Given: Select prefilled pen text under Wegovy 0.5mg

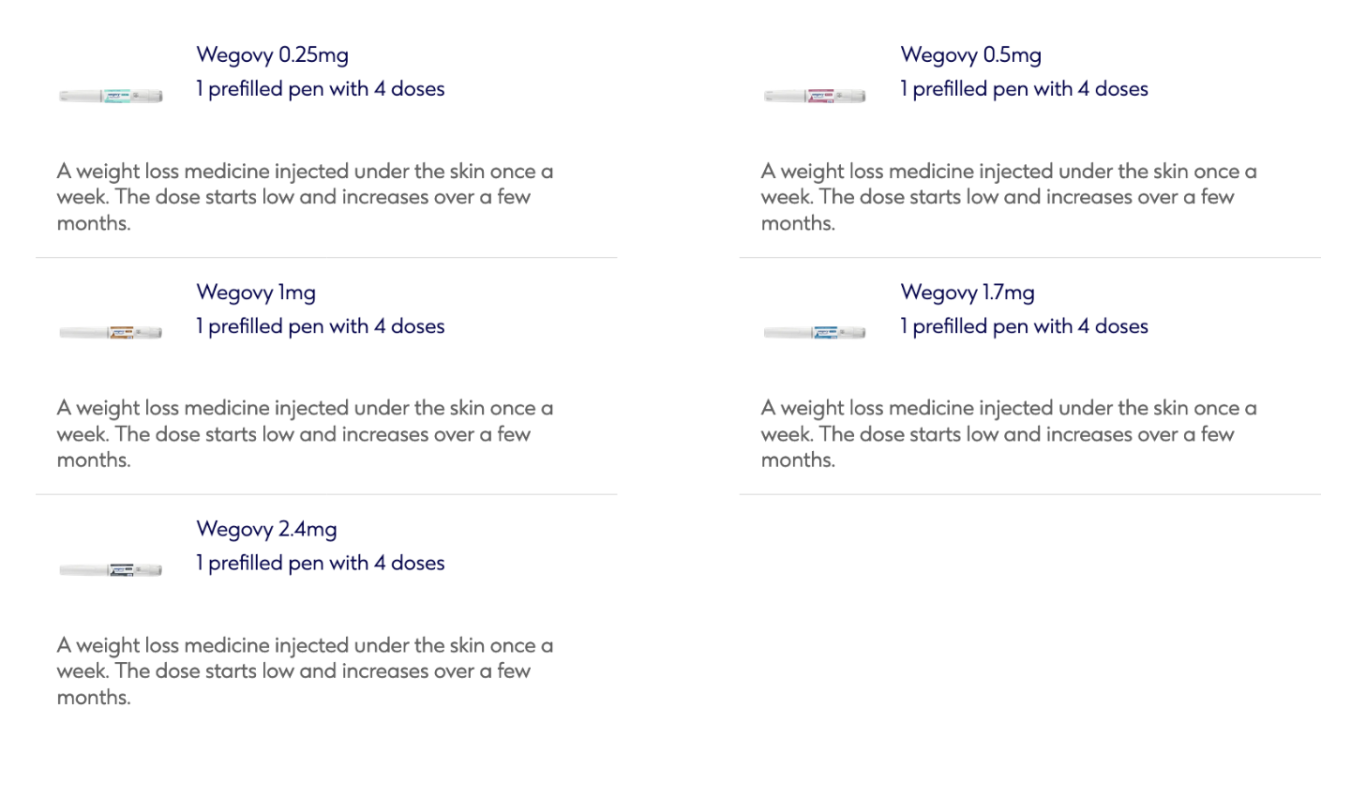Looking at the screenshot, I should [1024, 89].
